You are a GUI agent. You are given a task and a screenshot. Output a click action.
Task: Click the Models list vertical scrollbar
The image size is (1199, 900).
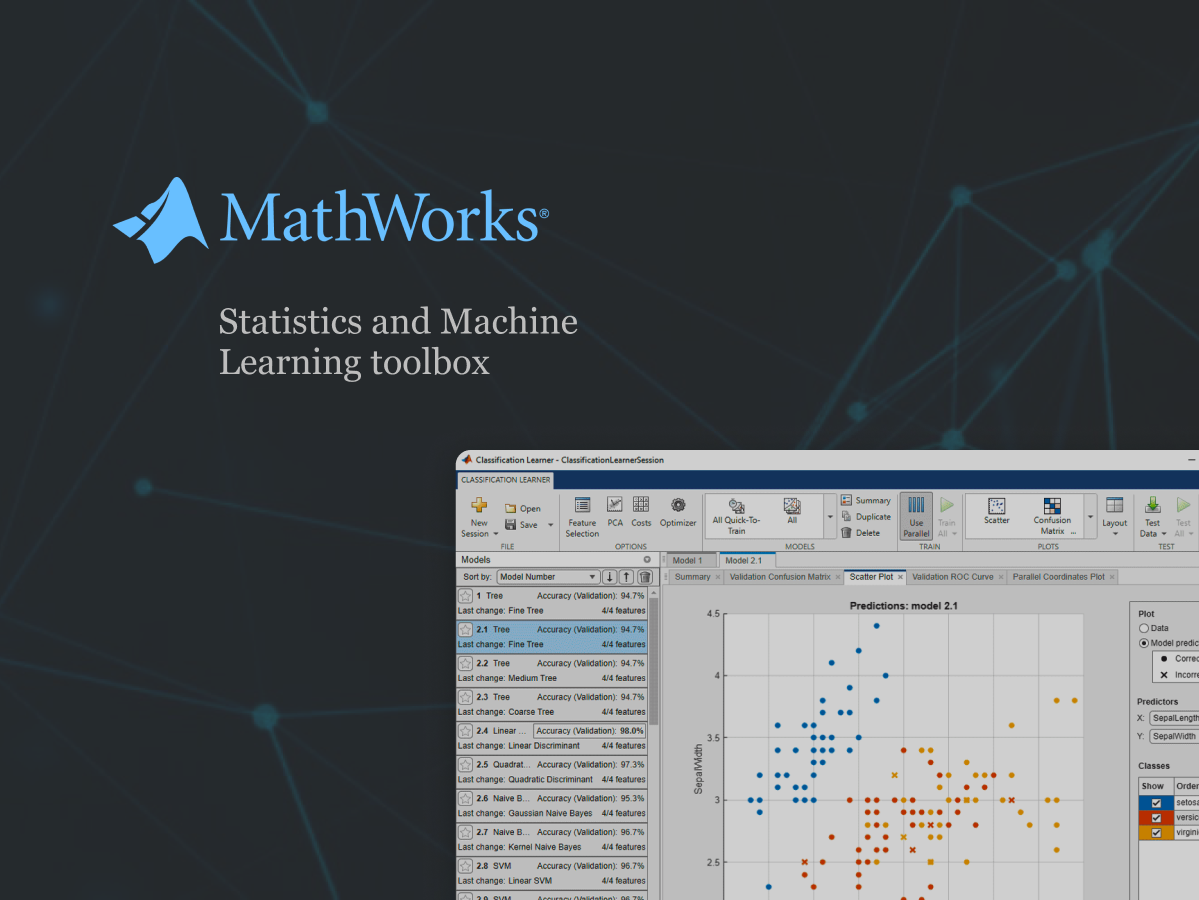pos(654,661)
